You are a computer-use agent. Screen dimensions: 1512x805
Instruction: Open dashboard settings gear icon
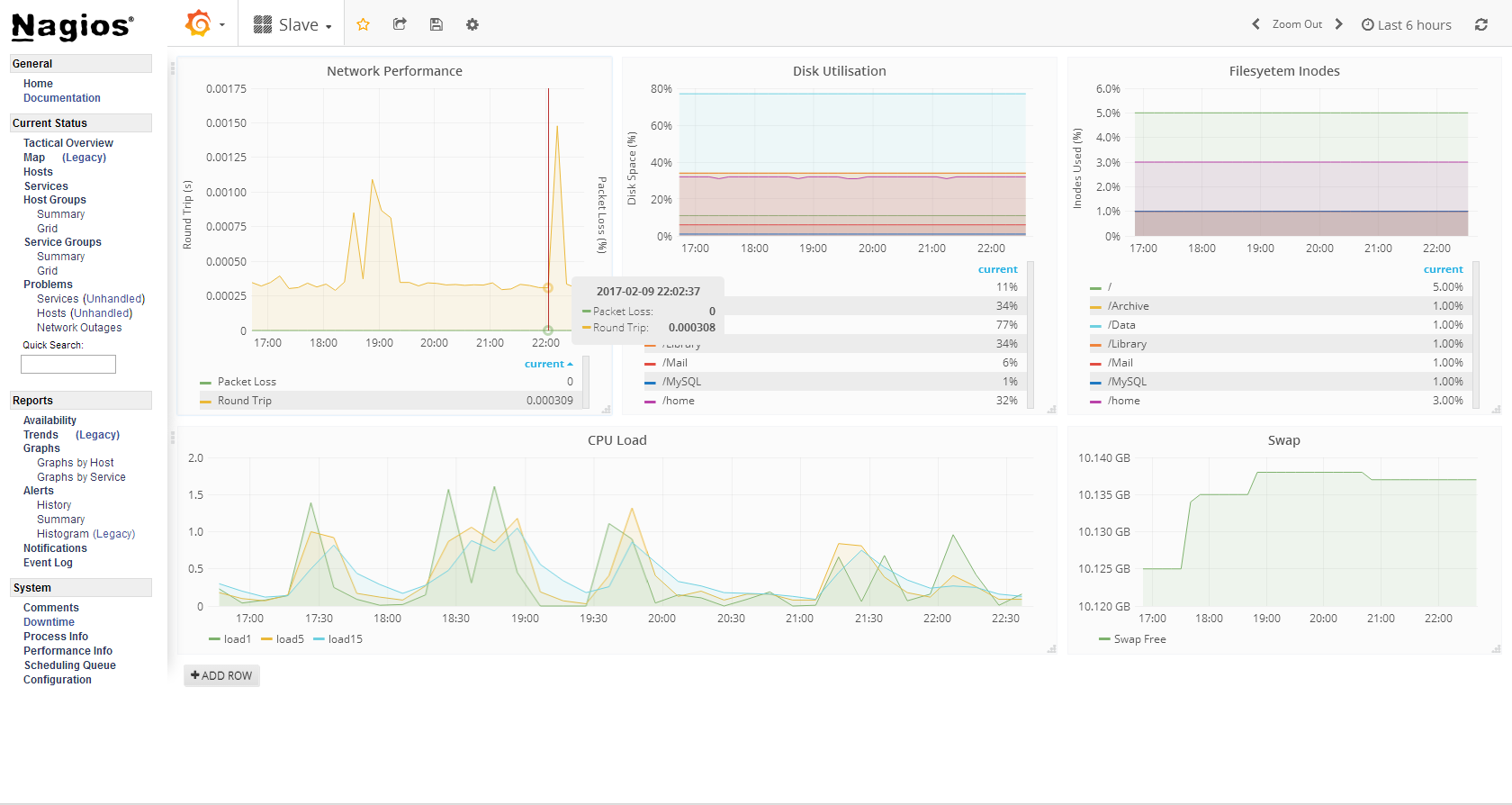[x=472, y=24]
